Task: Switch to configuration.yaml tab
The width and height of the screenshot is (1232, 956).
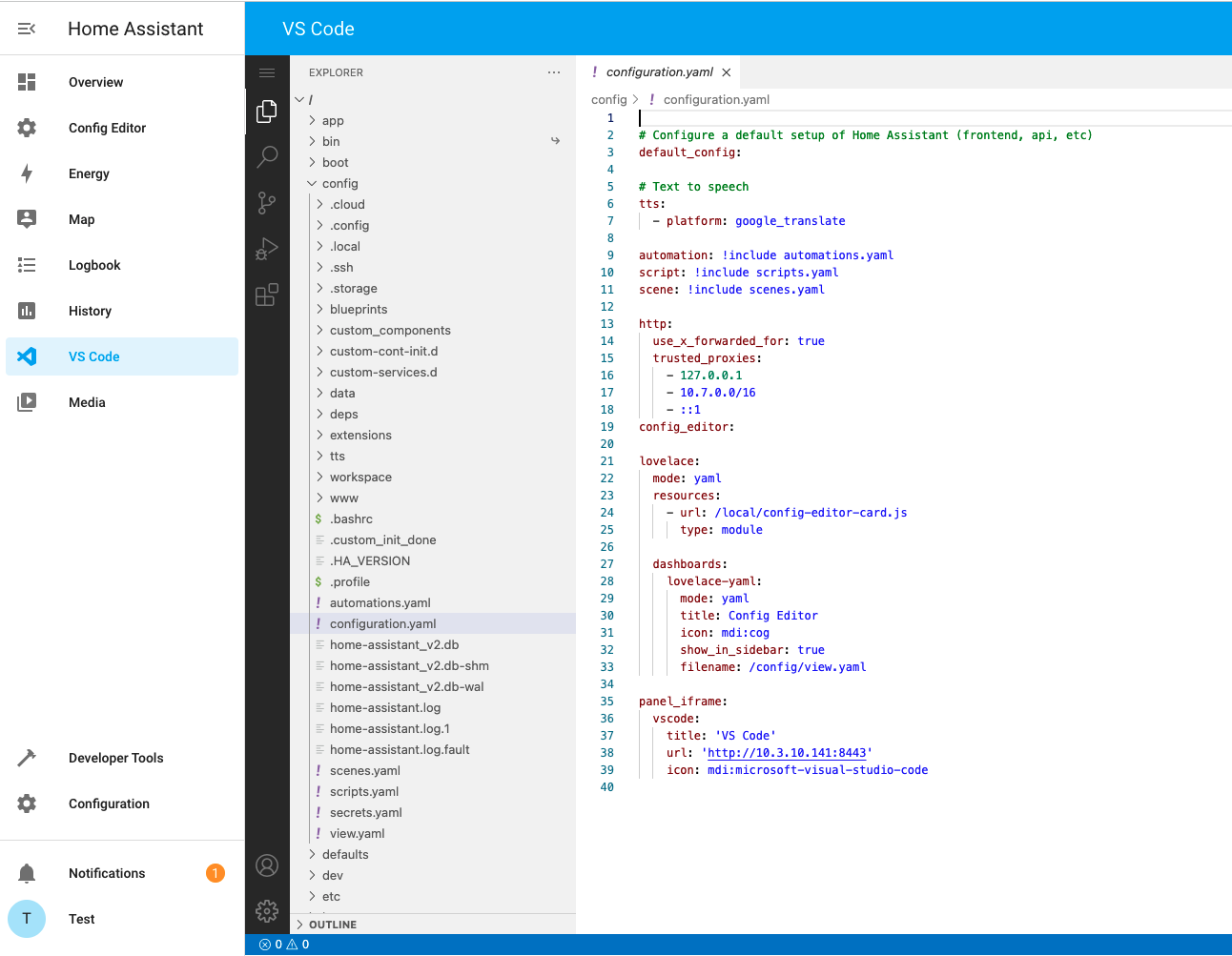Action: point(659,72)
